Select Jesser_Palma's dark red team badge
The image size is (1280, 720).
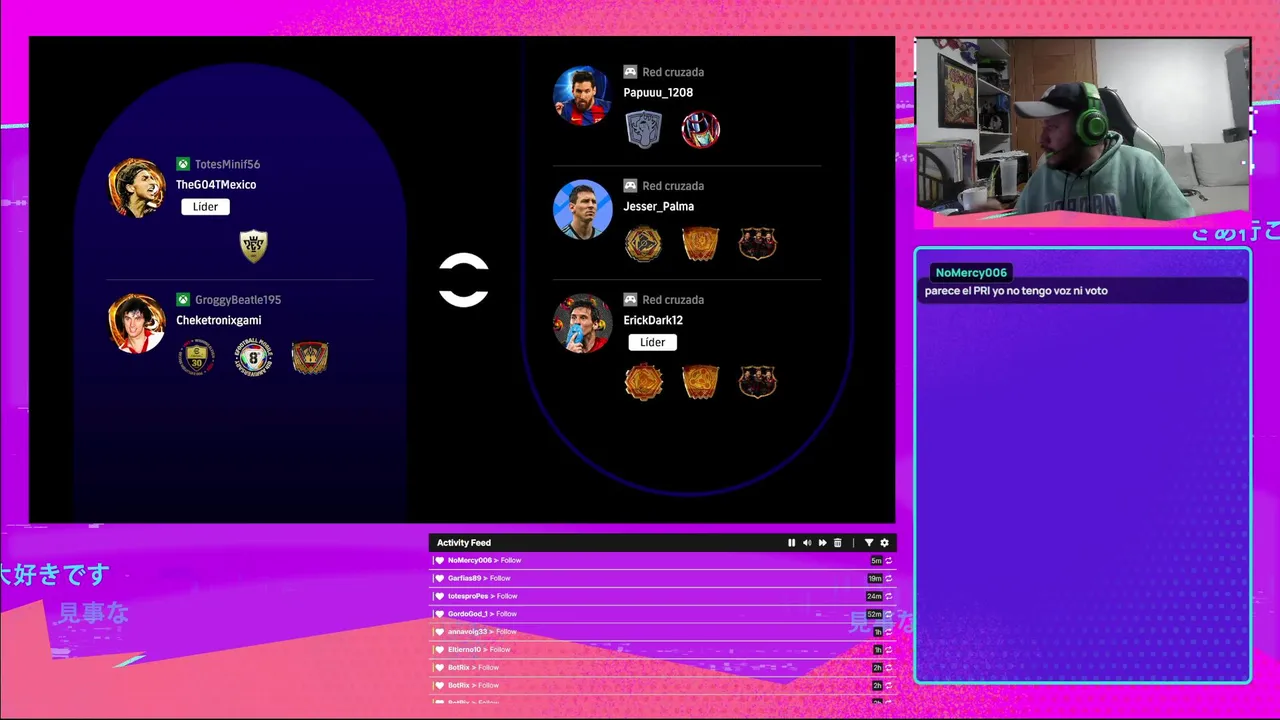pyautogui.click(x=757, y=244)
